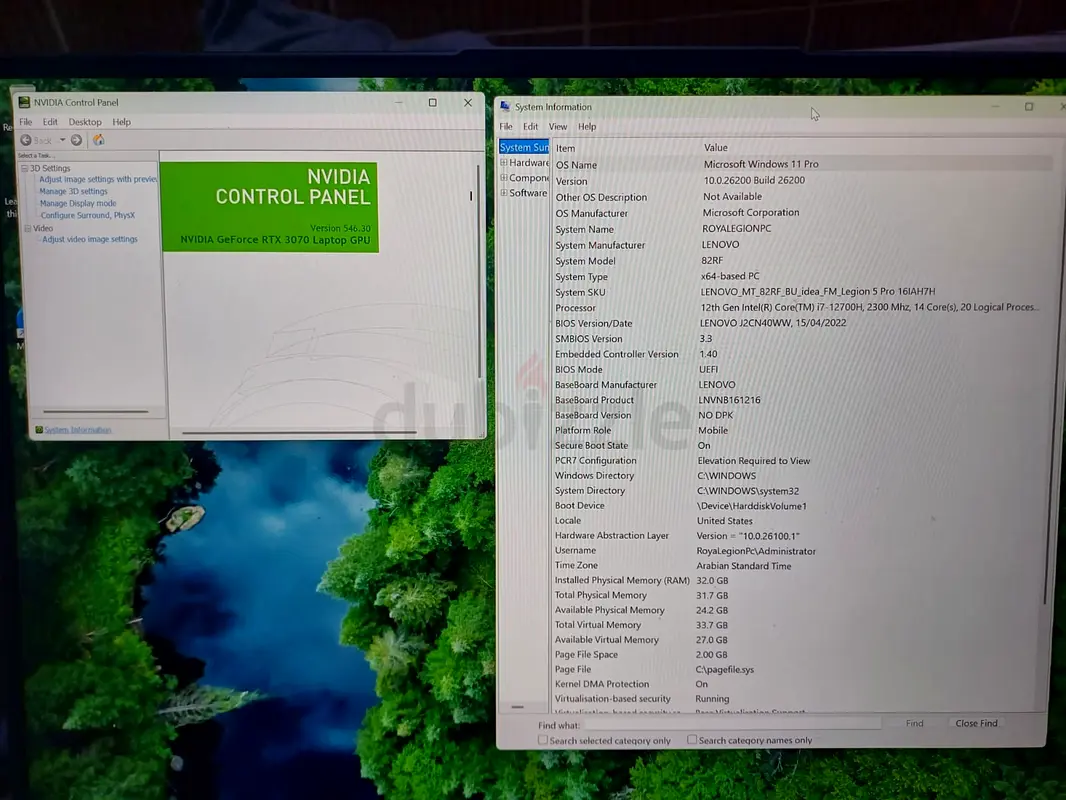Maximize the System Information window
The image size is (1066, 800).
(1029, 107)
